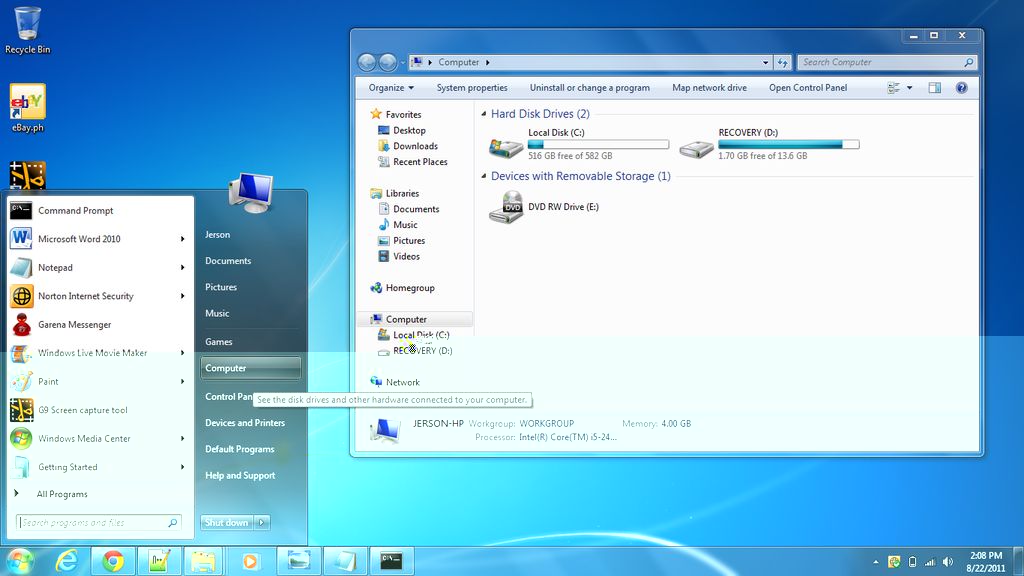This screenshot has width=1024, height=576.
Task: Click System properties toolbar button
Action: click(x=472, y=88)
